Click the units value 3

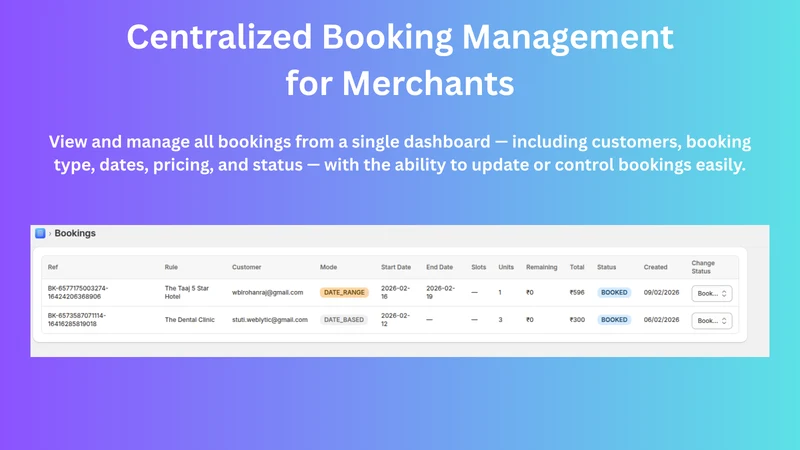[501, 319]
